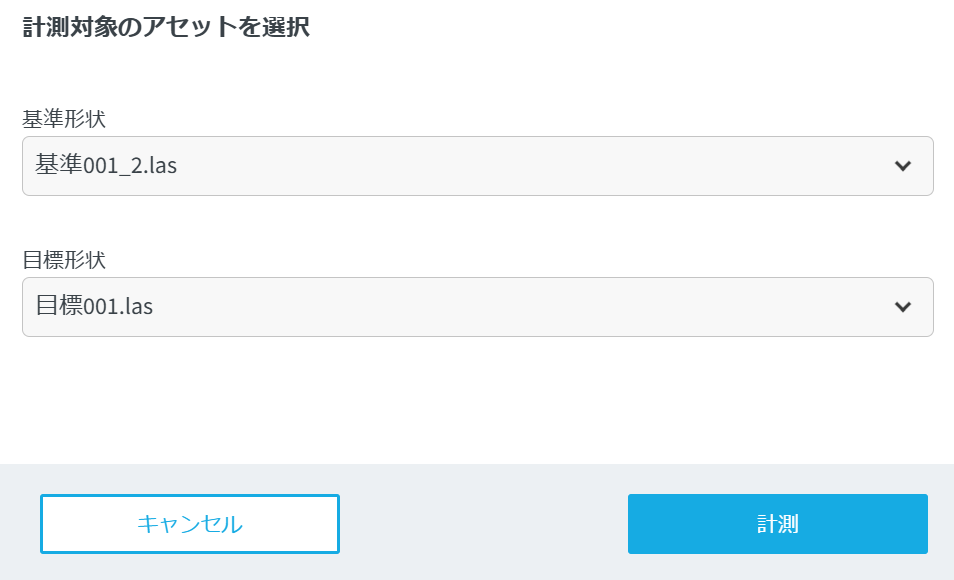954x580 pixels.
Task: Click the selected value 目標001.las
Action: pos(94,306)
